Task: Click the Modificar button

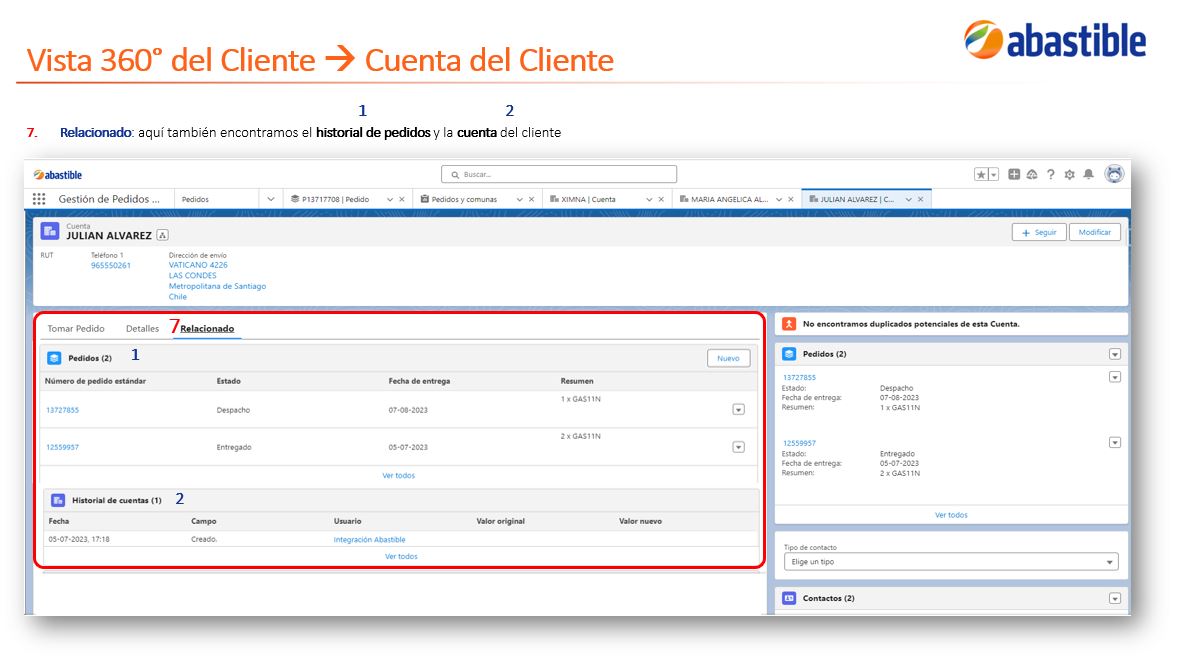Action: coord(1094,233)
